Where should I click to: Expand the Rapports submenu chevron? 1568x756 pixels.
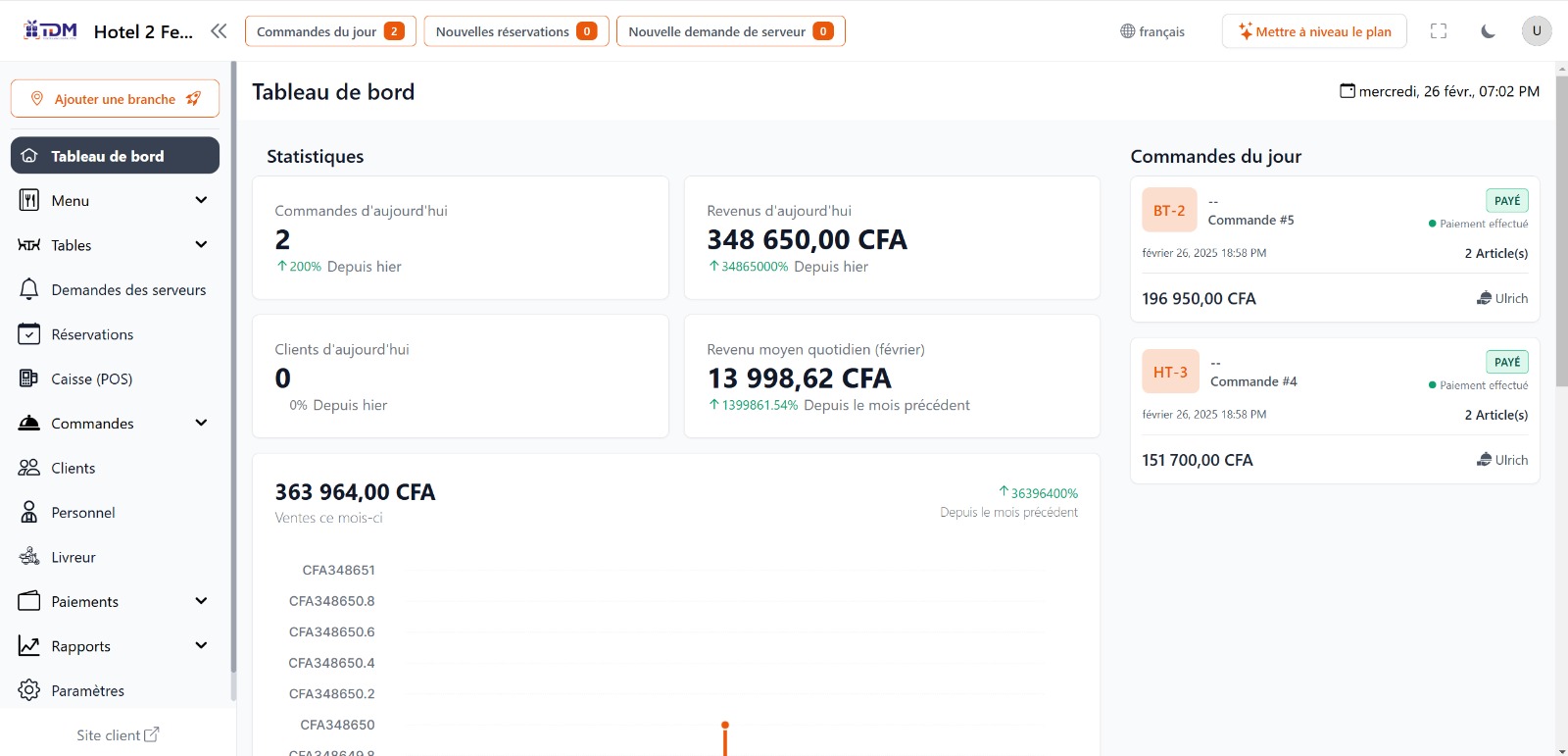201,646
